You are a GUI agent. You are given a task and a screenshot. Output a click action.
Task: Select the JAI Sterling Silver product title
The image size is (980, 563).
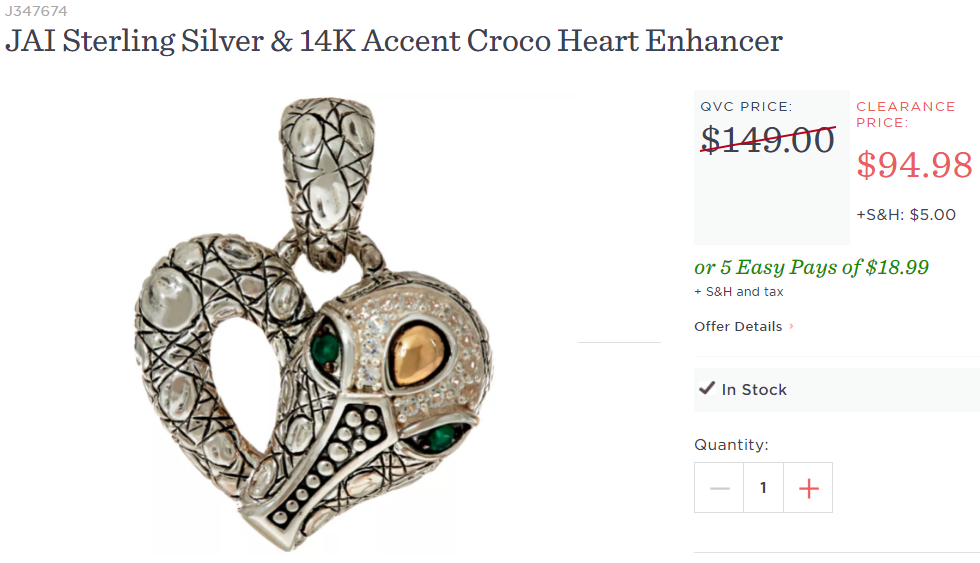pyautogui.click(x=393, y=41)
